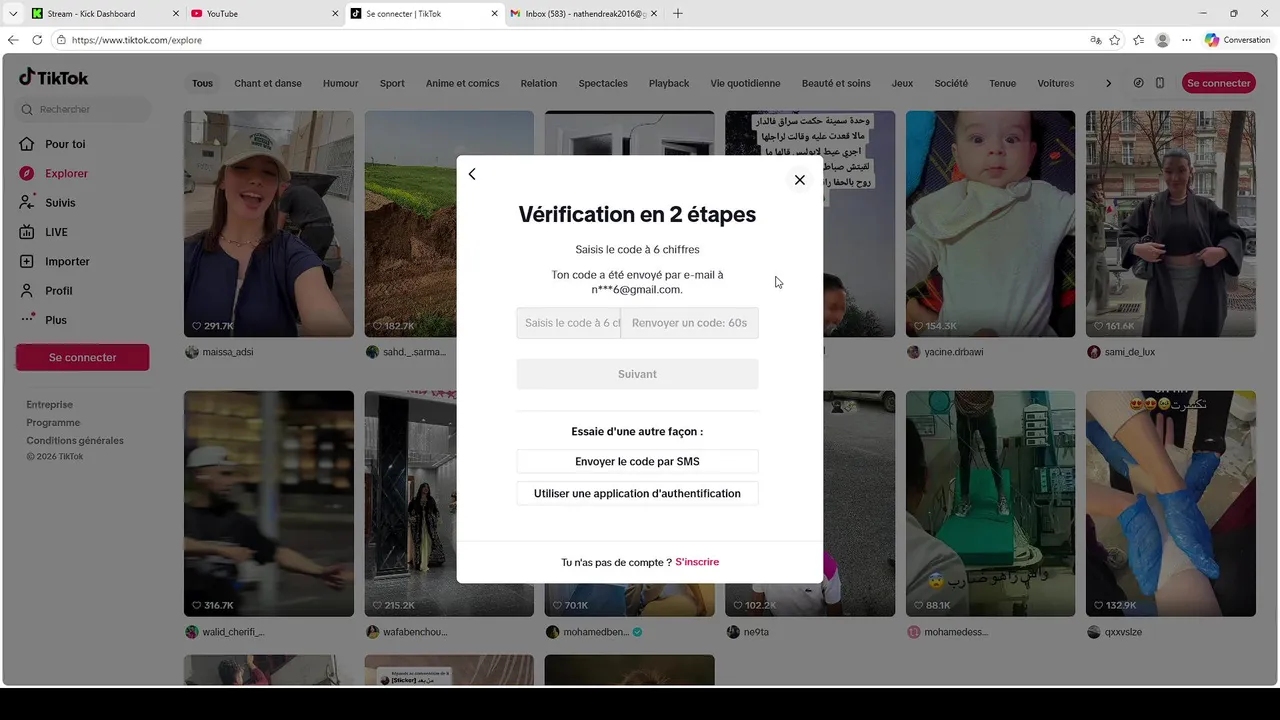Open sami_de_lux video thumbnail
This screenshot has height=720, width=1280.
point(1171,224)
